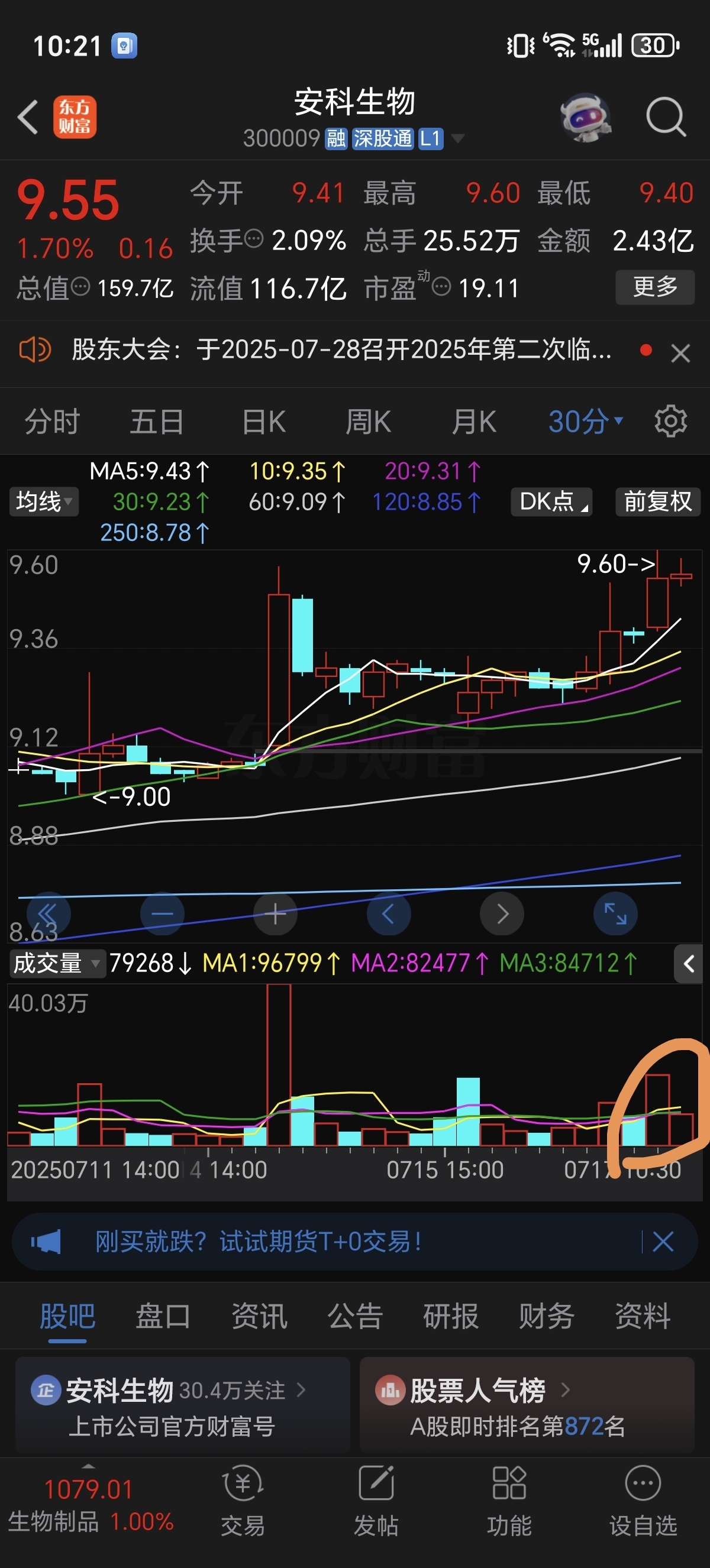710x1568 pixels.
Task: Switch to 月K chart tab
Action: 474,421
